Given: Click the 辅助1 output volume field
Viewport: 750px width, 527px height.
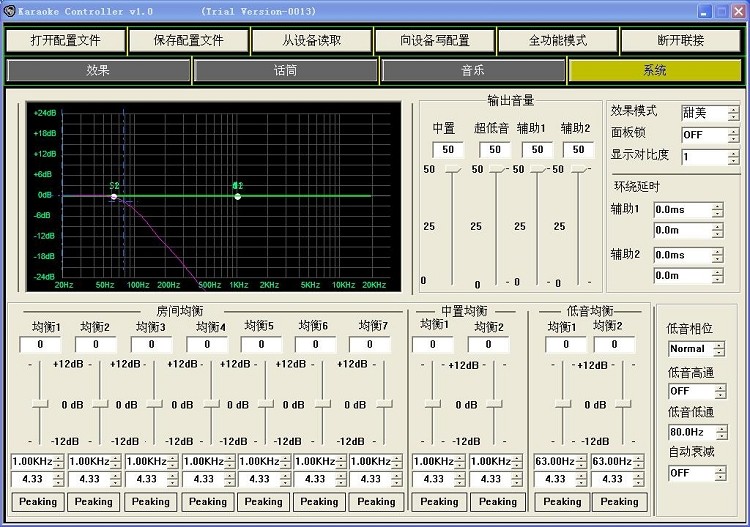Looking at the screenshot, I should pyautogui.click(x=537, y=150).
